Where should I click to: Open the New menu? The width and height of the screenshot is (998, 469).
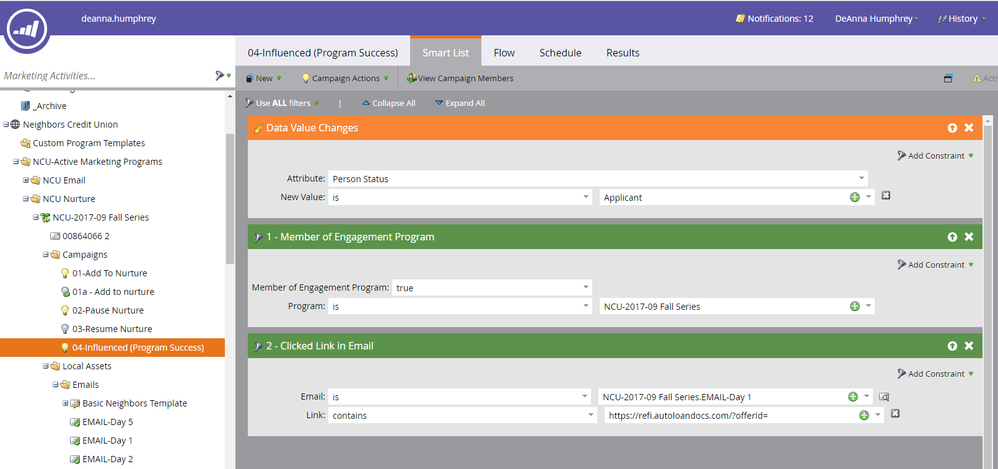(x=264, y=78)
